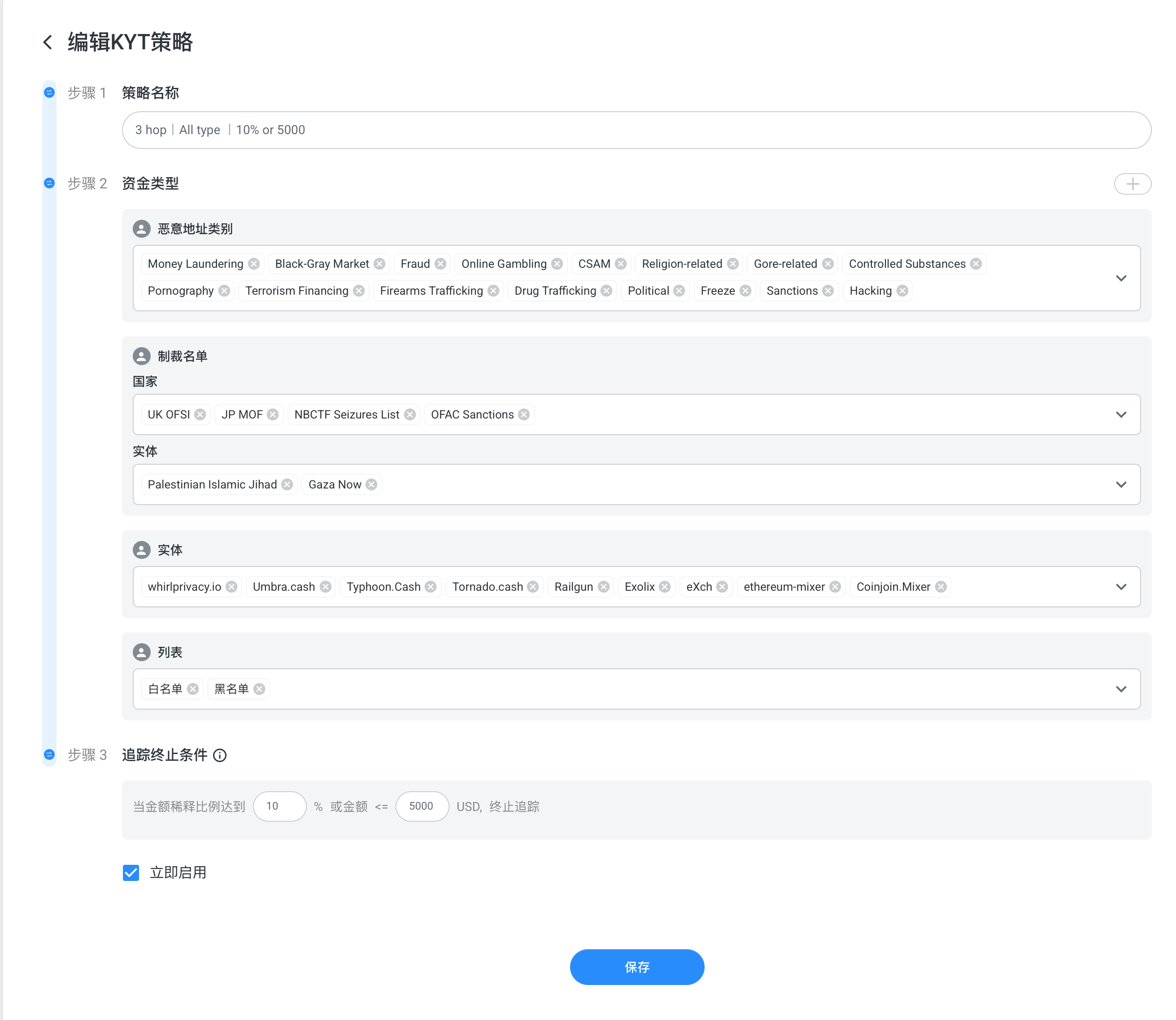The image size is (1176, 1020).
Task: Remove the OFAC Sanctions tag
Action: click(x=524, y=415)
